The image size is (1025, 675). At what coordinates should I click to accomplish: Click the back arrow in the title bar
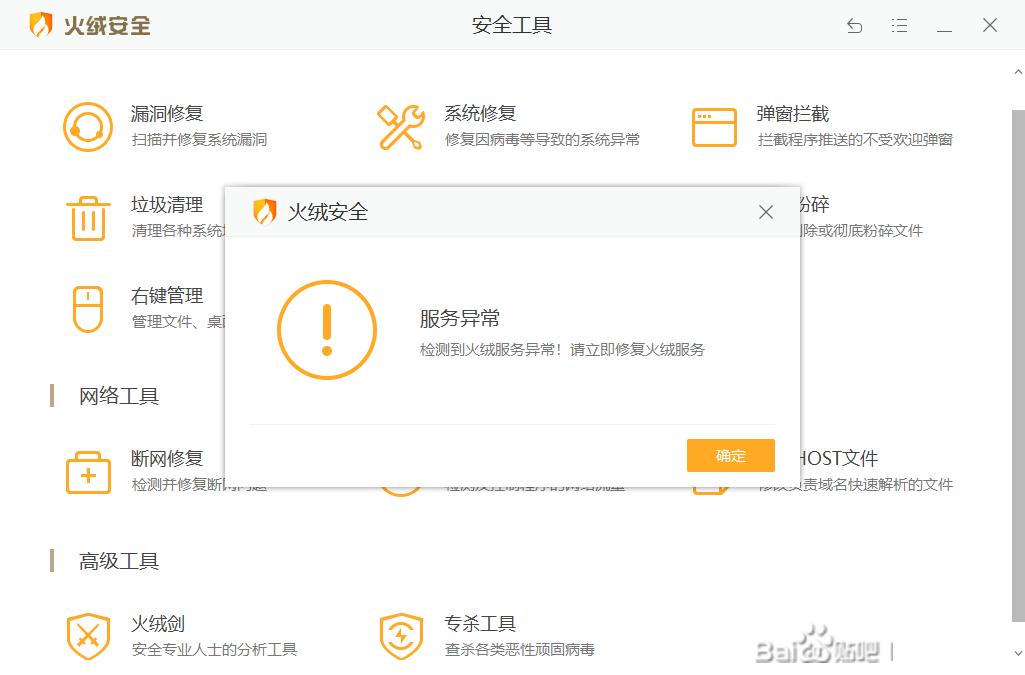(x=854, y=25)
